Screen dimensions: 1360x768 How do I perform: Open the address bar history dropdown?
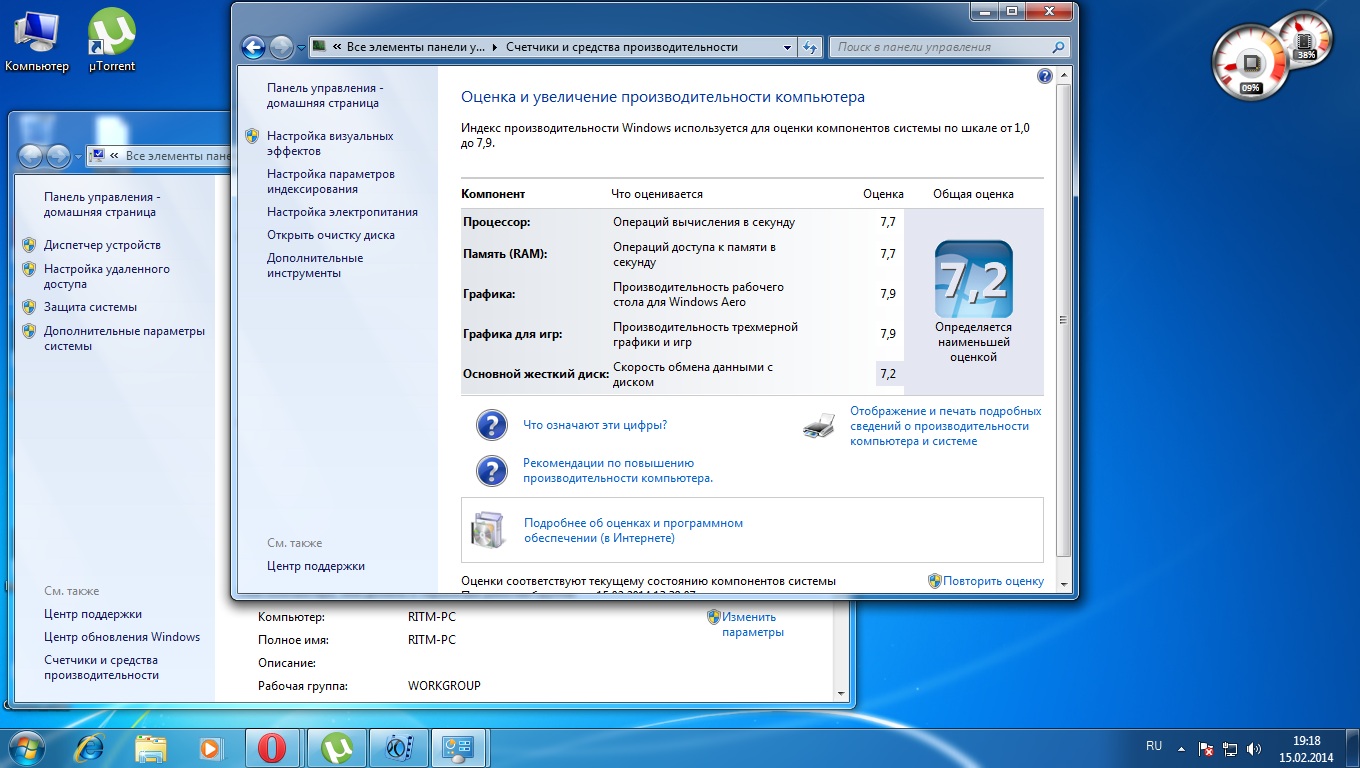pyautogui.click(x=787, y=47)
